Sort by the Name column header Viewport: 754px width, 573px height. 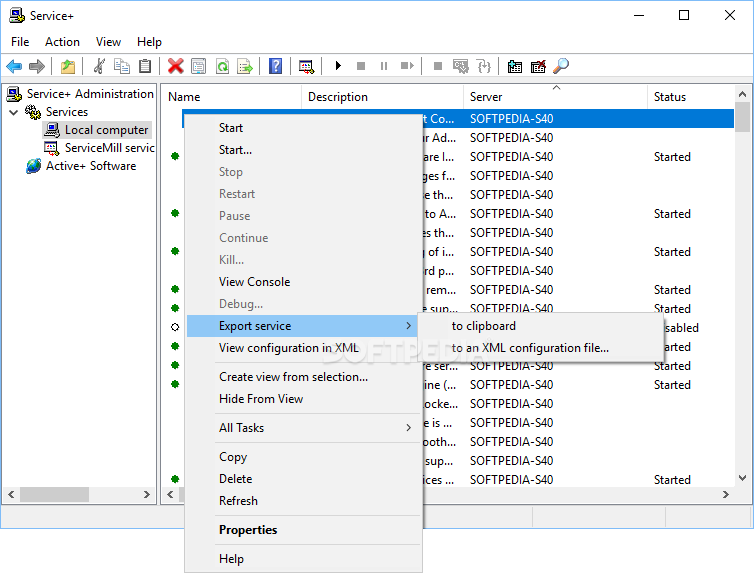pos(231,97)
